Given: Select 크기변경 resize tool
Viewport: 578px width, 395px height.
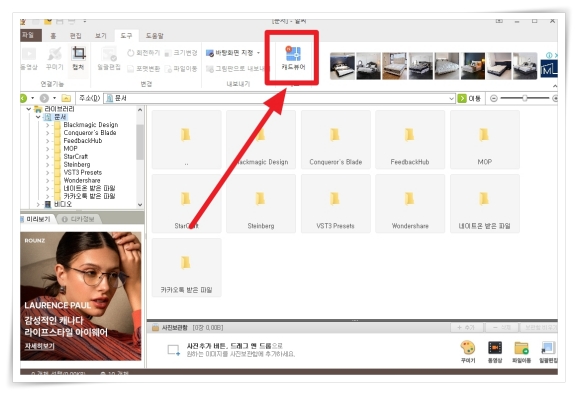Looking at the screenshot, I should tap(181, 53).
